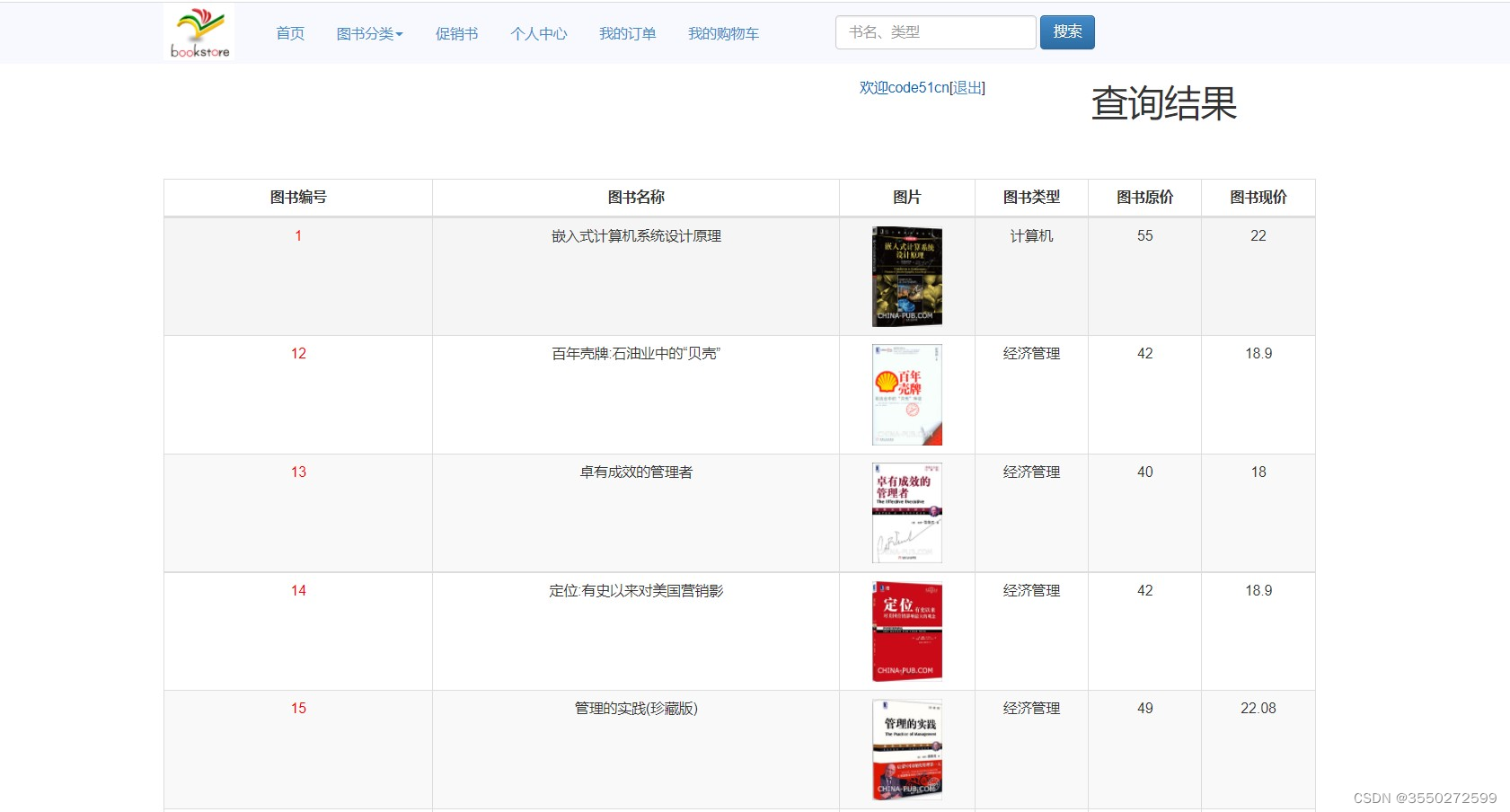This screenshot has height=812, width=1510.
Task: Click the 百年壳牌 book cover image
Action: (x=906, y=394)
